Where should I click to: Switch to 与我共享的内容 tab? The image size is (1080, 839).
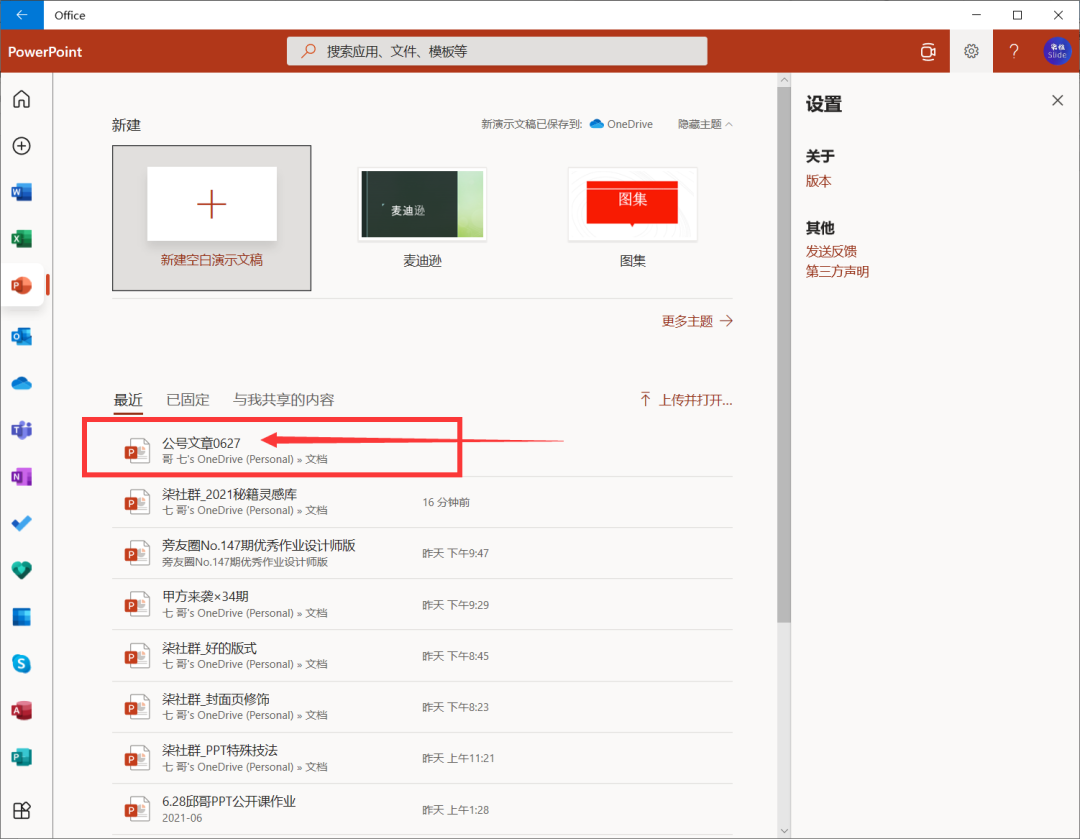[283, 400]
